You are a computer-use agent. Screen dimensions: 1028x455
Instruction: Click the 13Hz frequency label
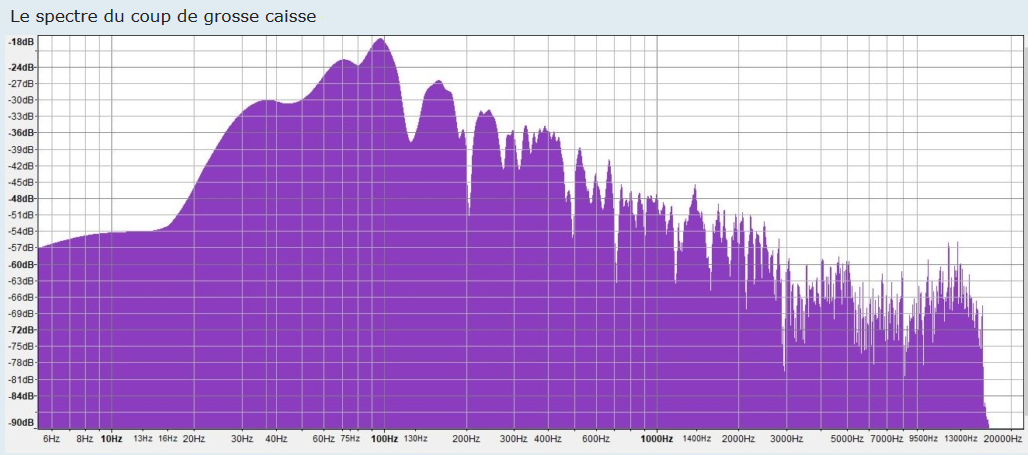[x=143, y=438]
